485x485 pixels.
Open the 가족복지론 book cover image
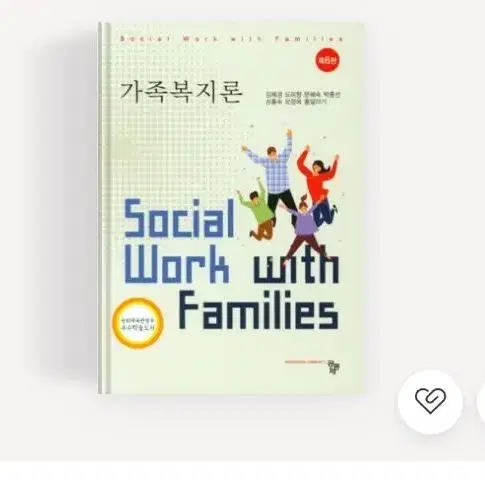click(x=232, y=209)
